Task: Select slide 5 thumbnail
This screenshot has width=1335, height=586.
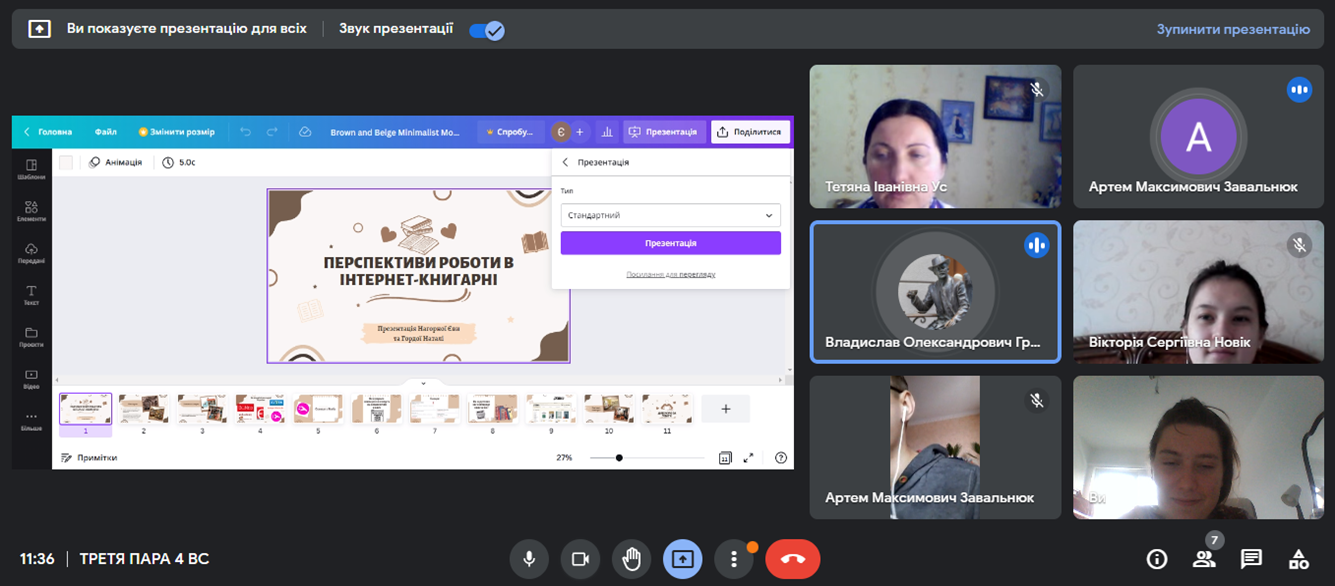Action: [x=318, y=409]
